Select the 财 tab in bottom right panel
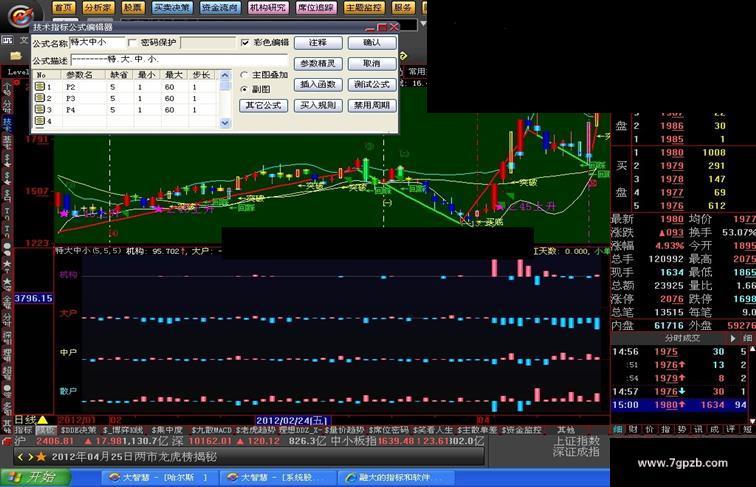756x487 pixels. [634, 430]
